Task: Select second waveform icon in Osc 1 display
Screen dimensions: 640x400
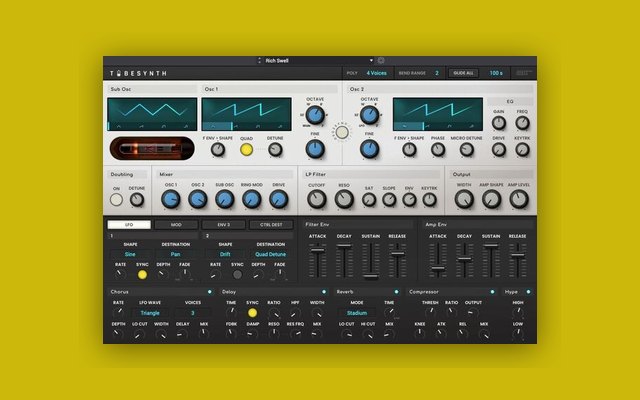Action: [x=236, y=127]
